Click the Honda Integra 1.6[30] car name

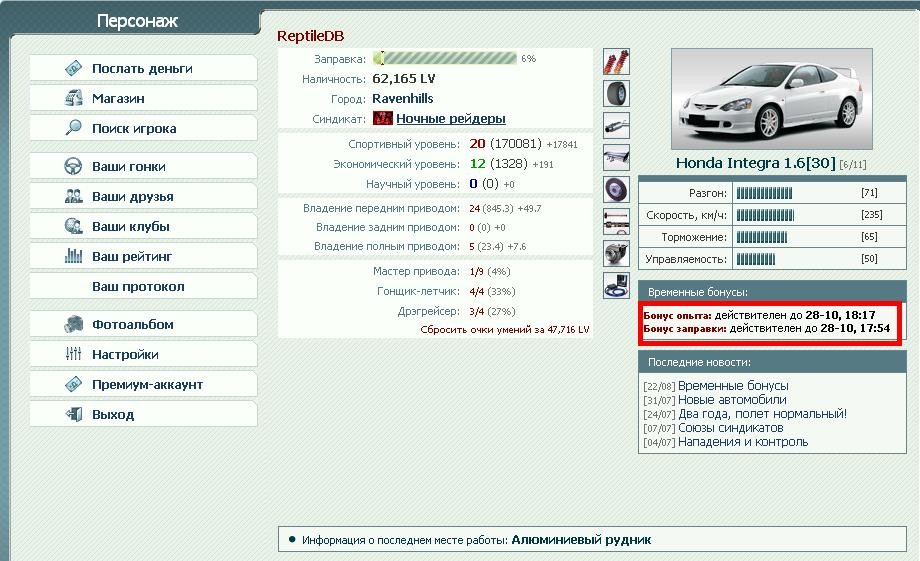click(x=755, y=163)
